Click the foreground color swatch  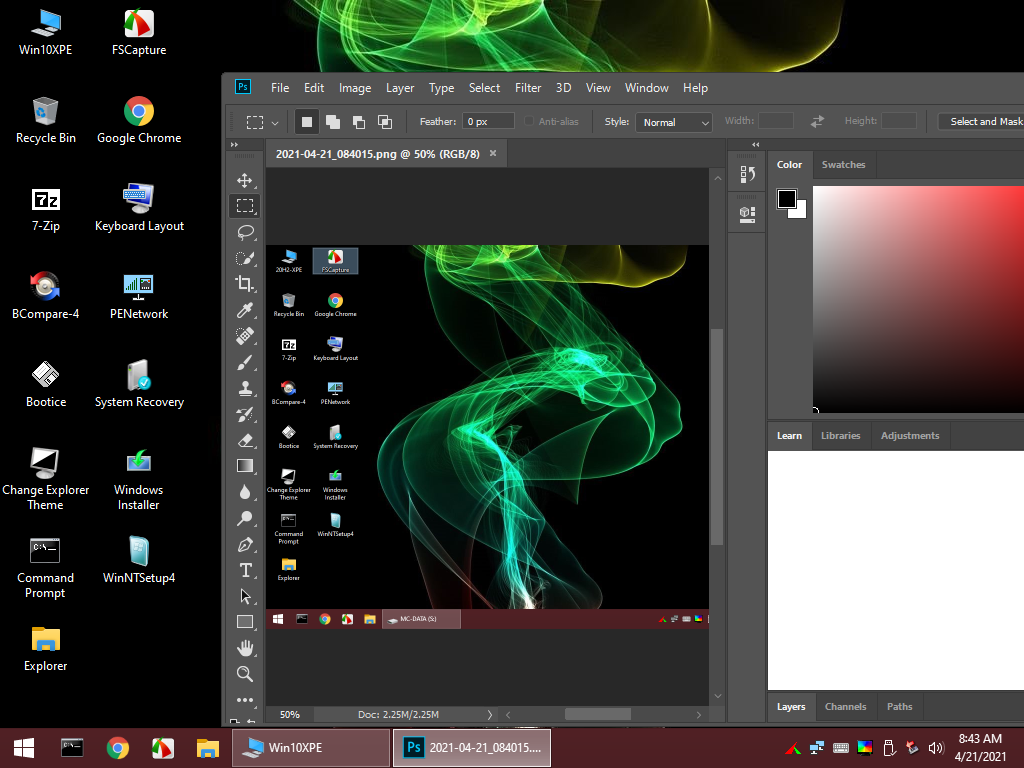(x=786, y=199)
